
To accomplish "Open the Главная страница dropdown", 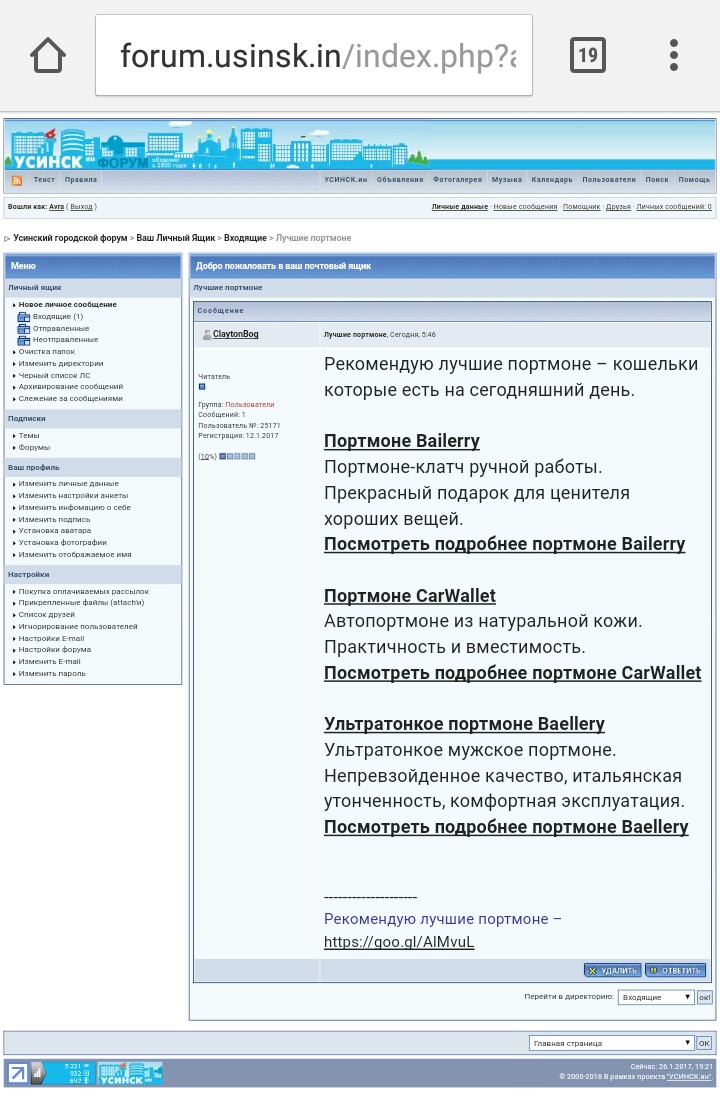I will click(x=611, y=1043).
